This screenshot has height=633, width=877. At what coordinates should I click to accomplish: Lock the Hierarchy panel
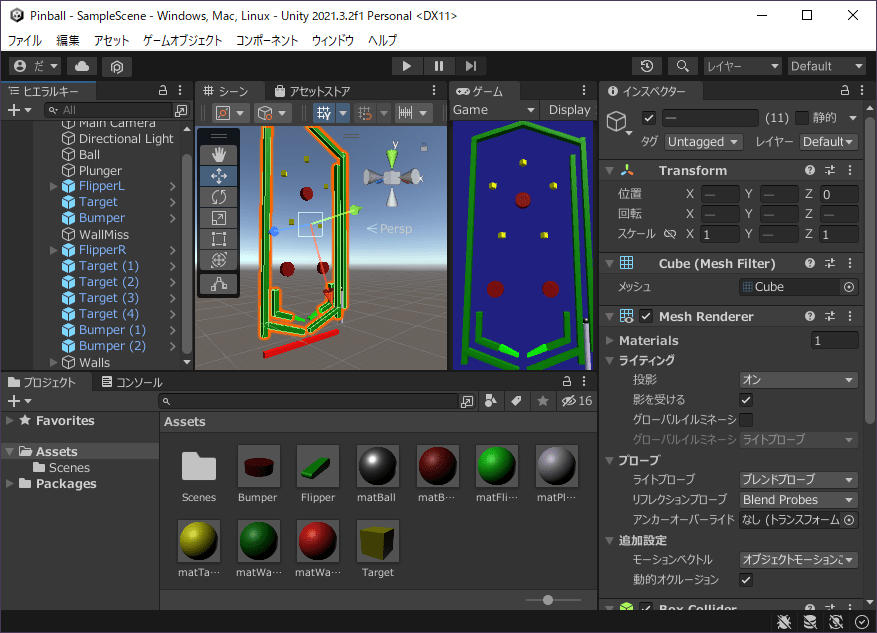(163, 90)
